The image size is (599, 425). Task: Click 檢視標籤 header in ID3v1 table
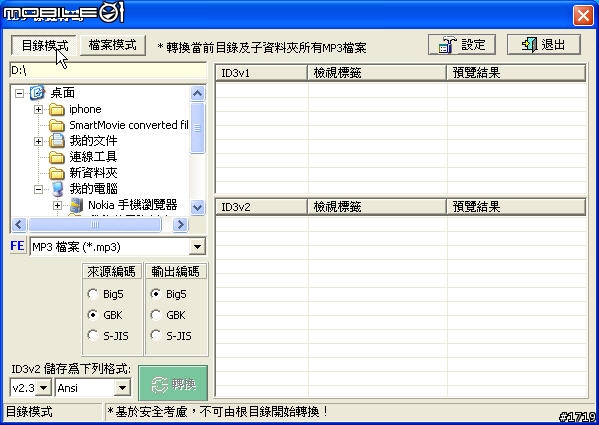pyautogui.click(x=377, y=73)
